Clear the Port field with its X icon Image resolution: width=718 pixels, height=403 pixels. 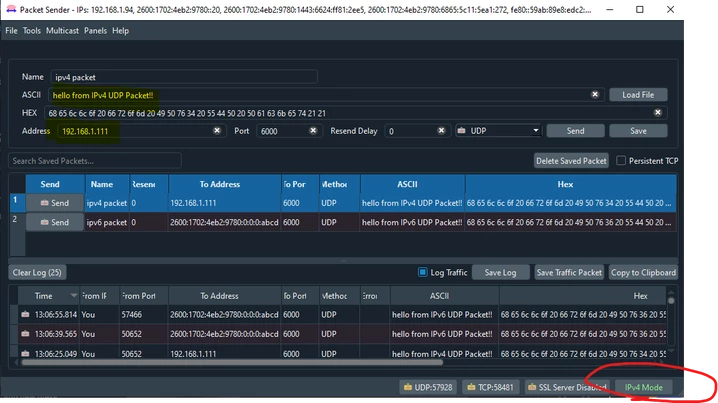(x=313, y=131)
